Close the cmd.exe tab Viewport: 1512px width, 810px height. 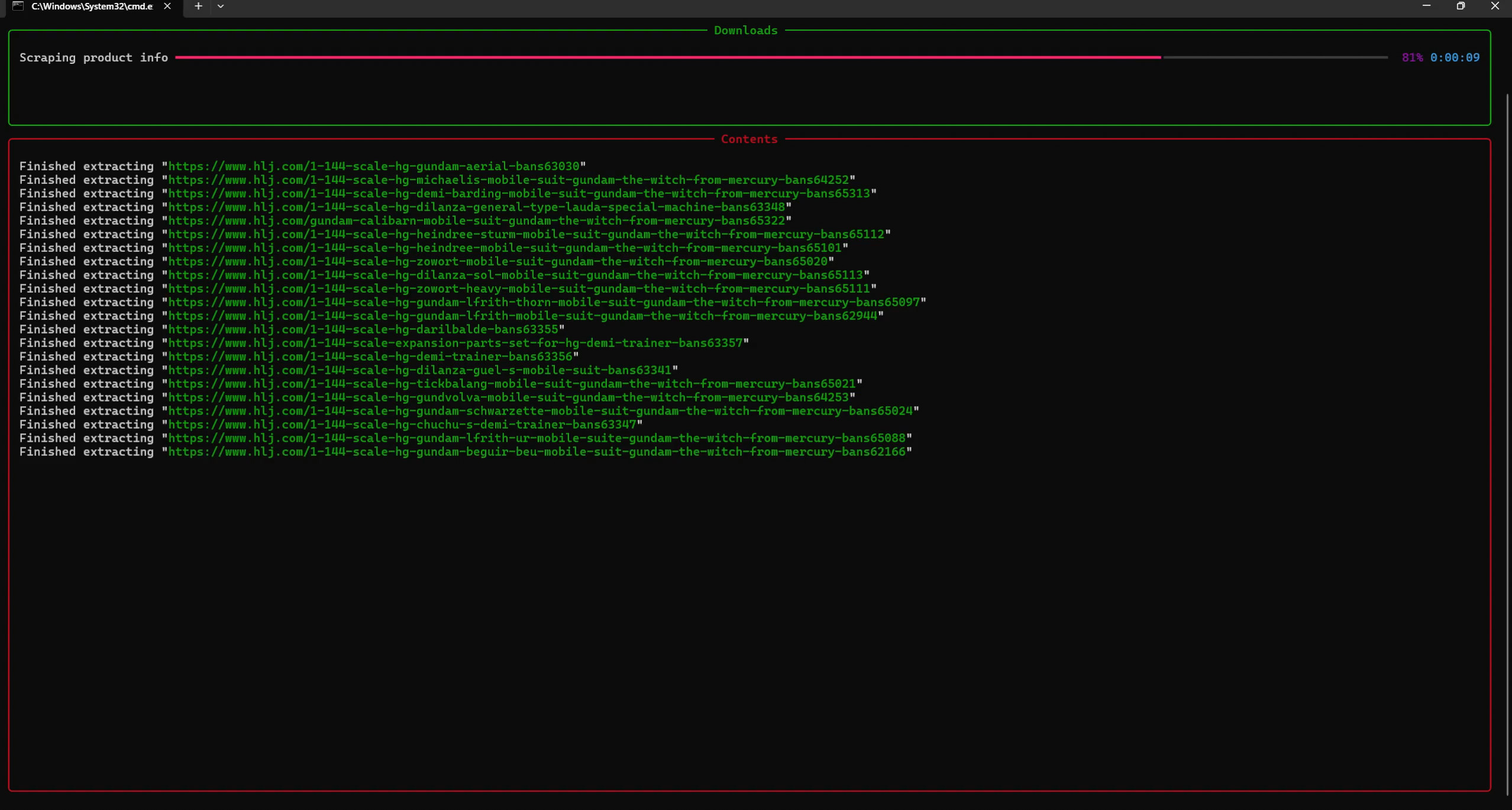167,6
